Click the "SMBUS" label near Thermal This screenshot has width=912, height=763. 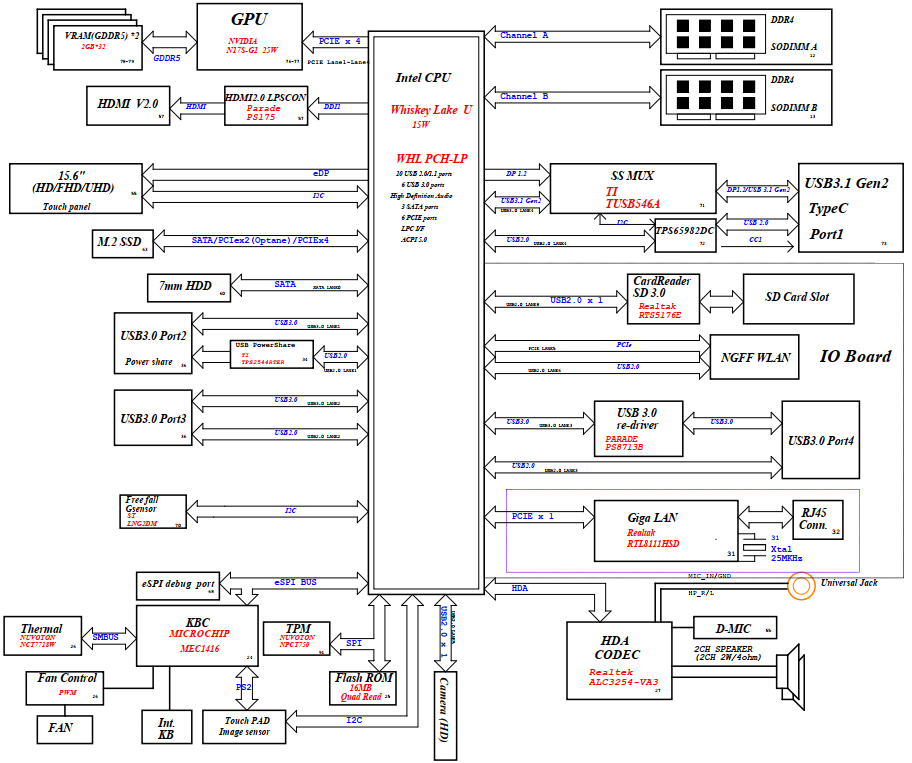pyautogui.click(x=105, y=637)
